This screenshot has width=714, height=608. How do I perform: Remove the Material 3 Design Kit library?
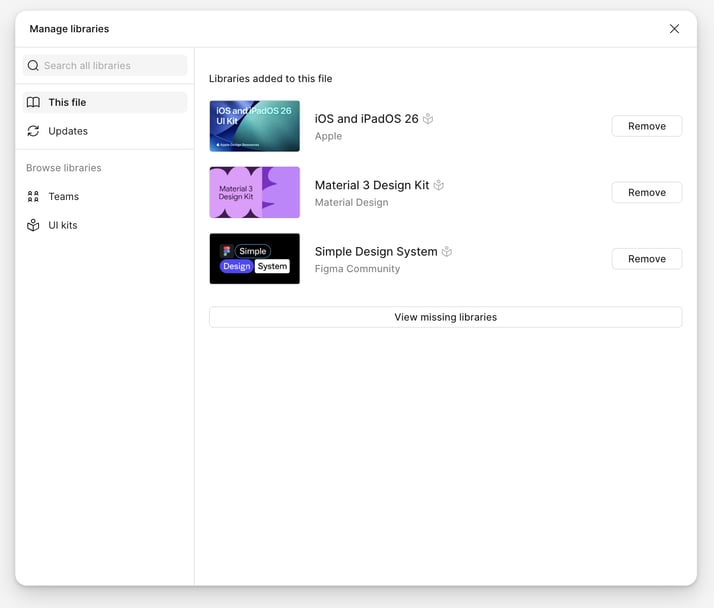point(647,192)
